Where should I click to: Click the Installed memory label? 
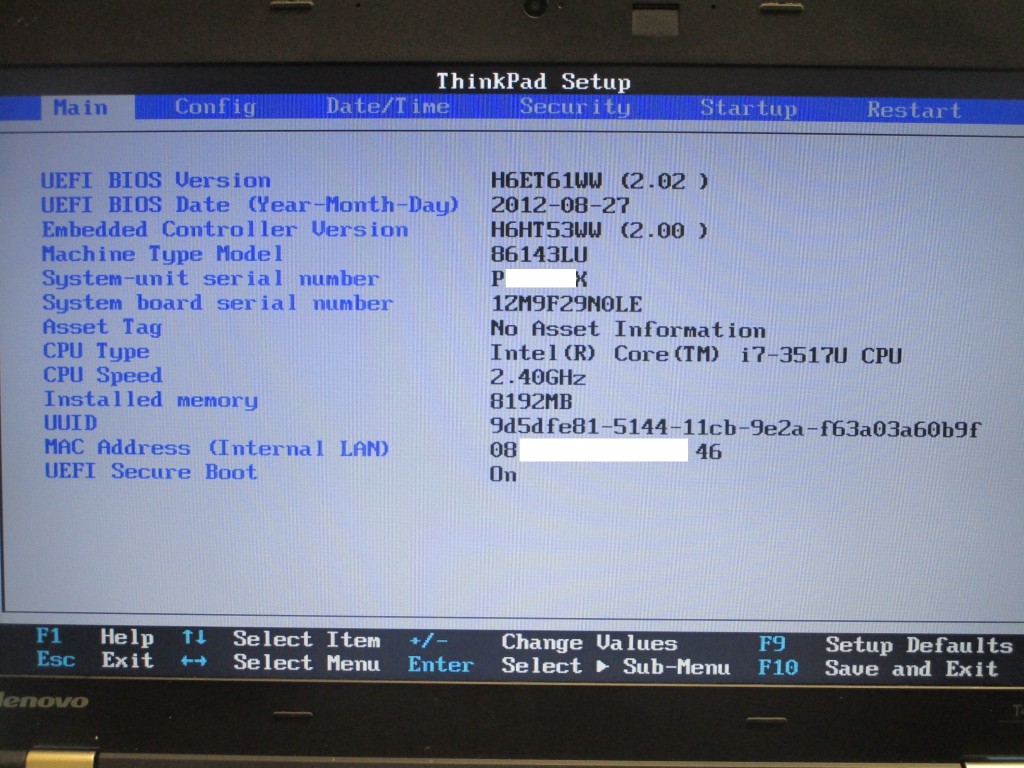click(x=151, y=400)
